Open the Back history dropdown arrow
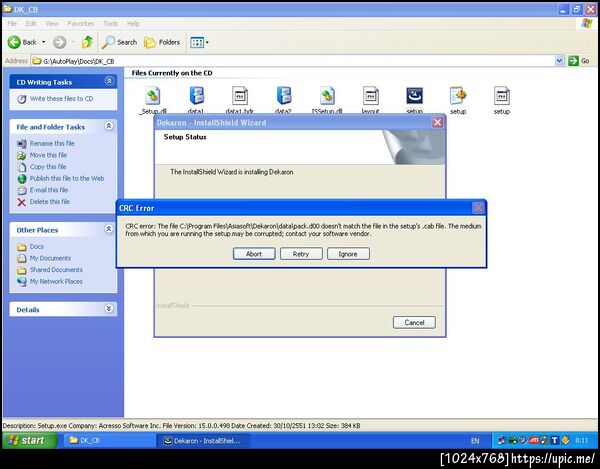 pos(43,42)
